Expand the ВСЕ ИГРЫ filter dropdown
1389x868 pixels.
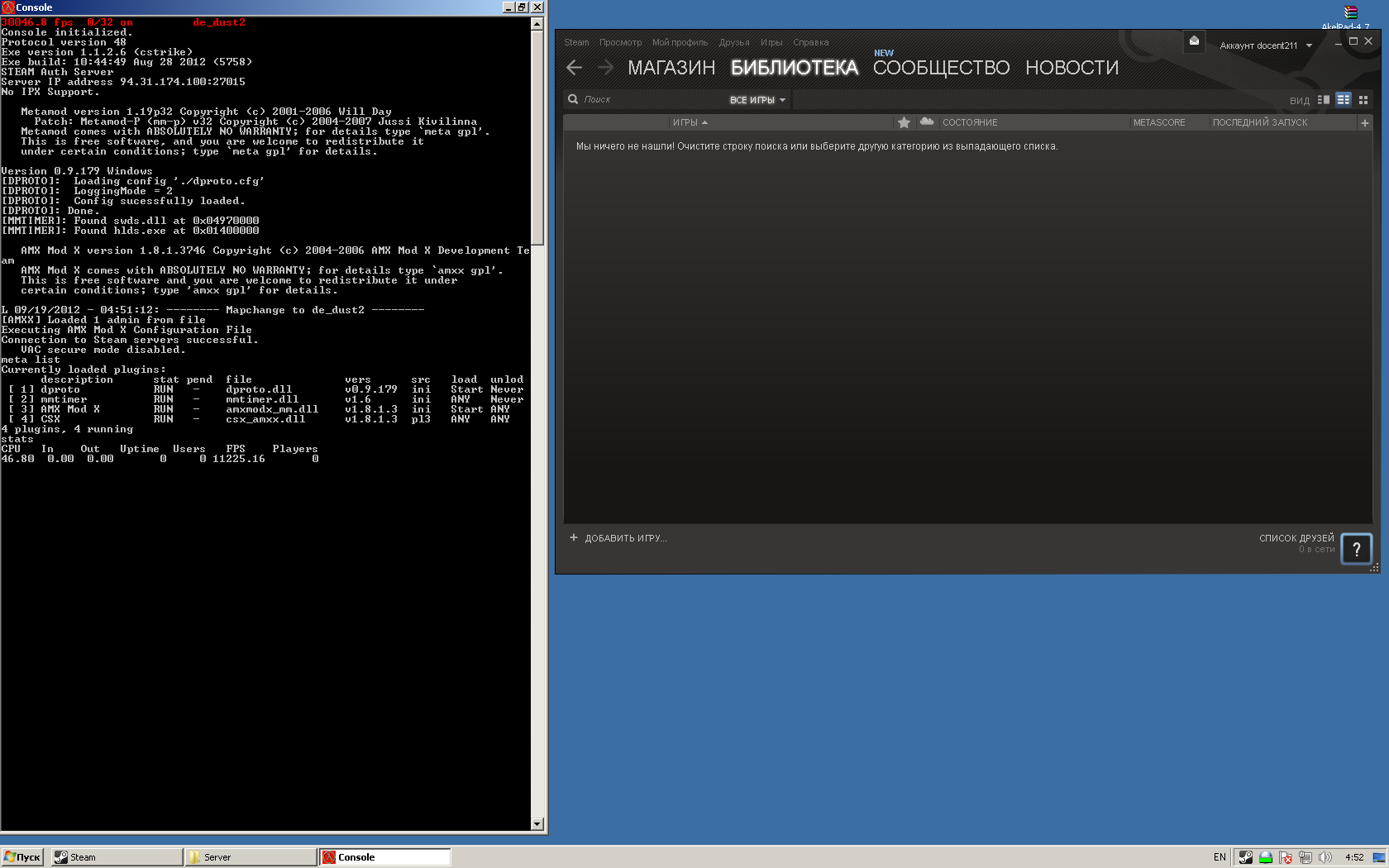757,100
